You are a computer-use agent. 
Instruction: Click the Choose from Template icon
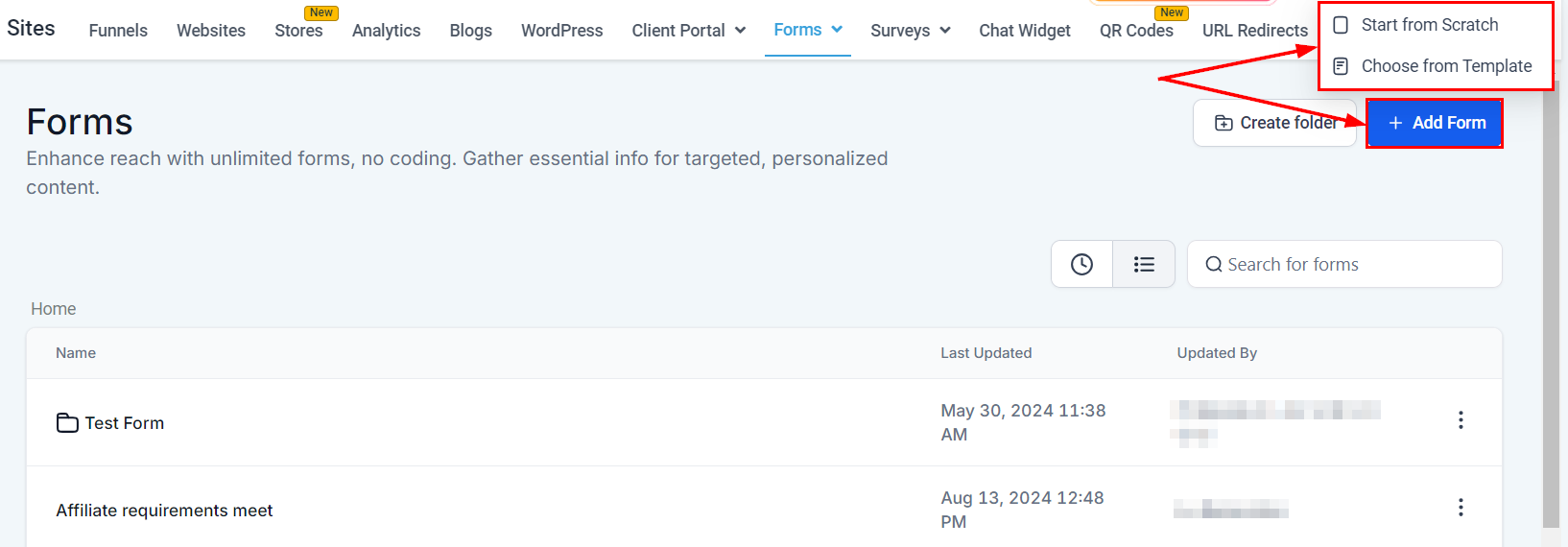coord(1341,66)
